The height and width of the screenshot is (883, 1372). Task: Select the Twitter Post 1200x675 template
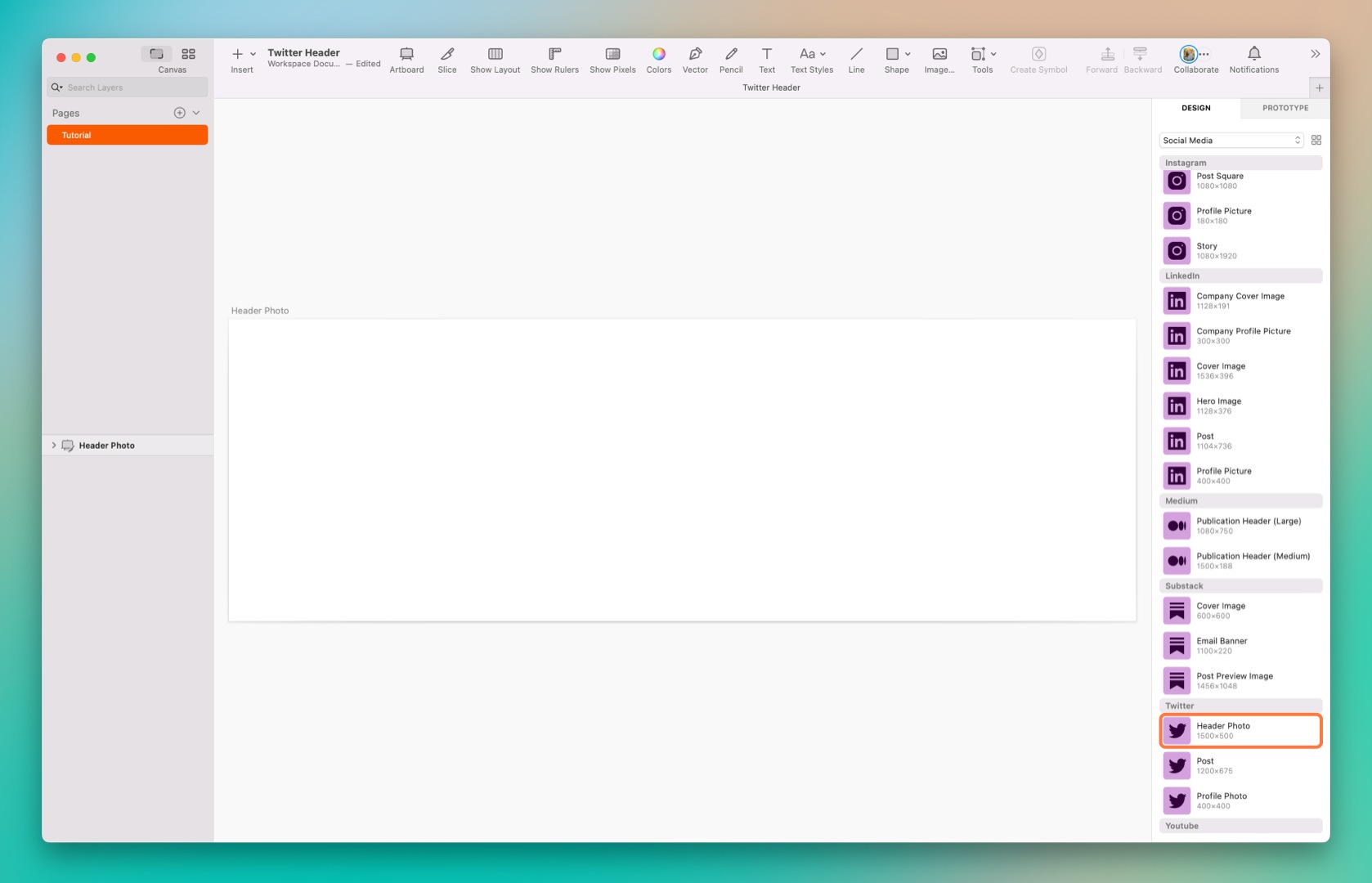point(1240,764)
